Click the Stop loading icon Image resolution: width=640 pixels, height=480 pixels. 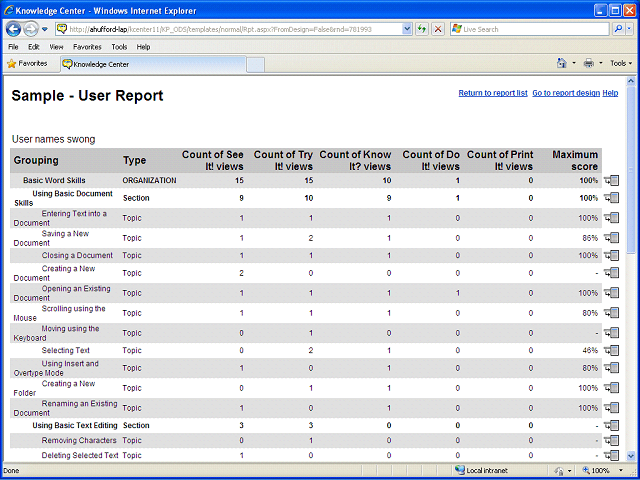pos(438,29)
